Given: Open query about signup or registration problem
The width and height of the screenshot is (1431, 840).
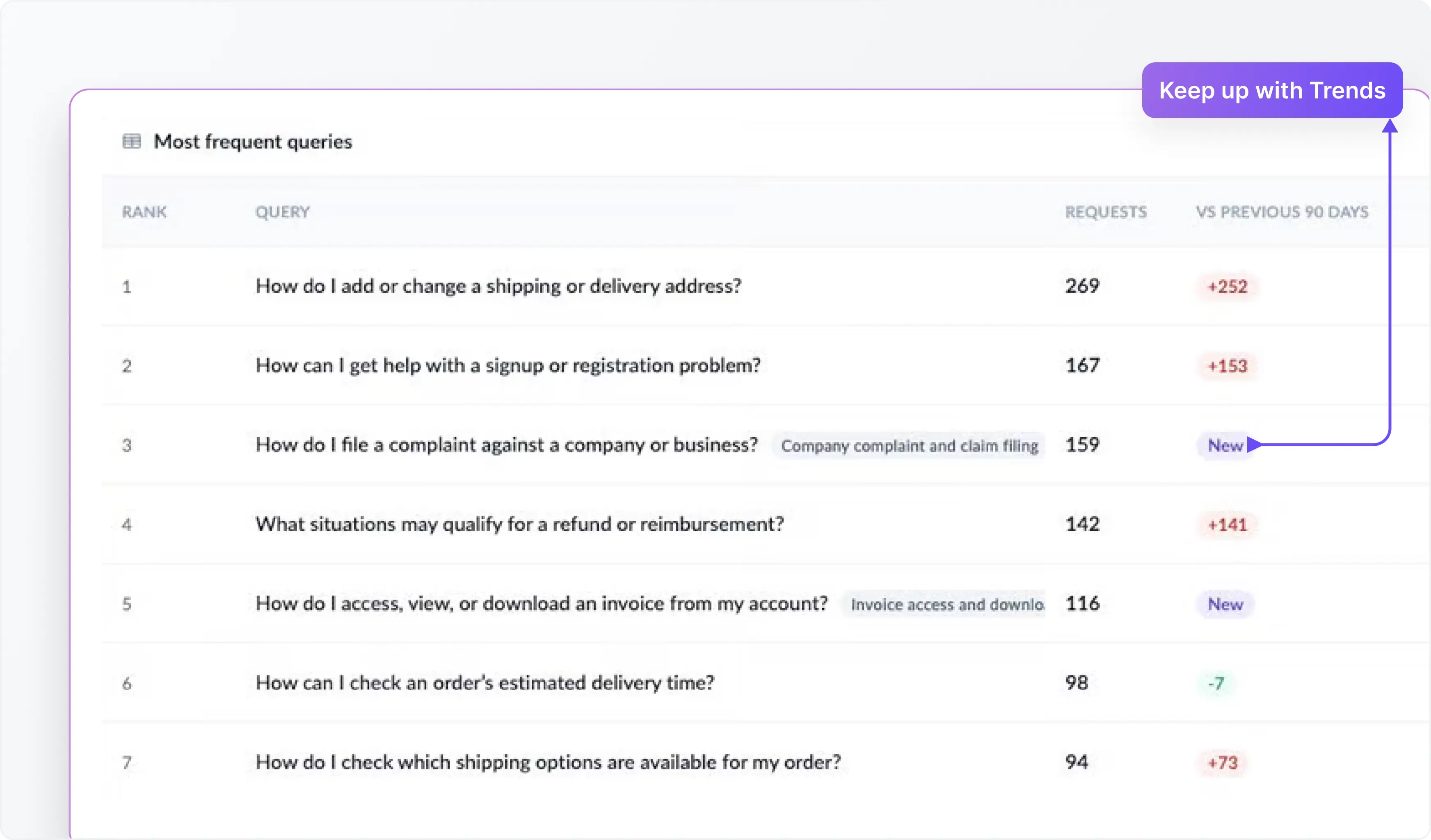Looking at the screenshot, I should coord(507,365).
